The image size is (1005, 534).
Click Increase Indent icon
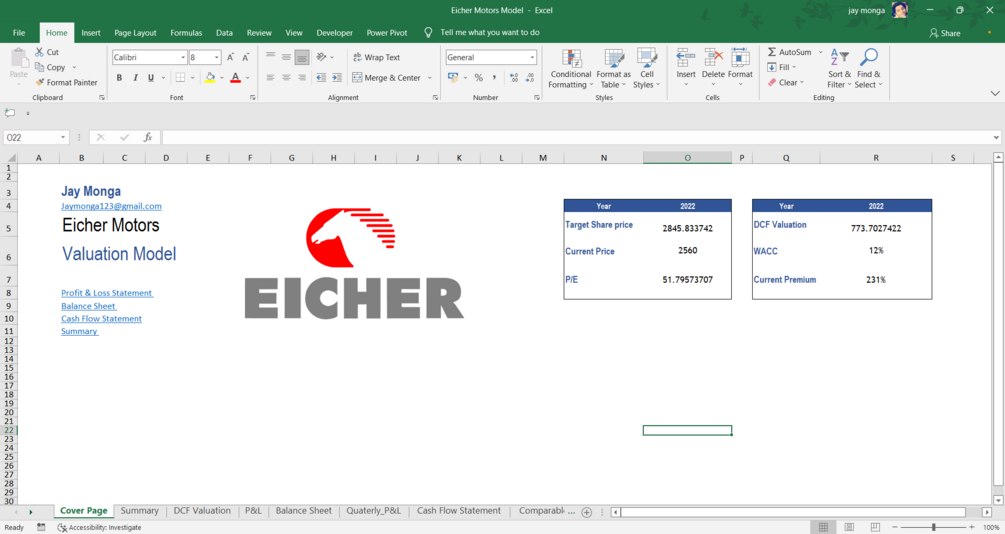(x=337, y=78)
